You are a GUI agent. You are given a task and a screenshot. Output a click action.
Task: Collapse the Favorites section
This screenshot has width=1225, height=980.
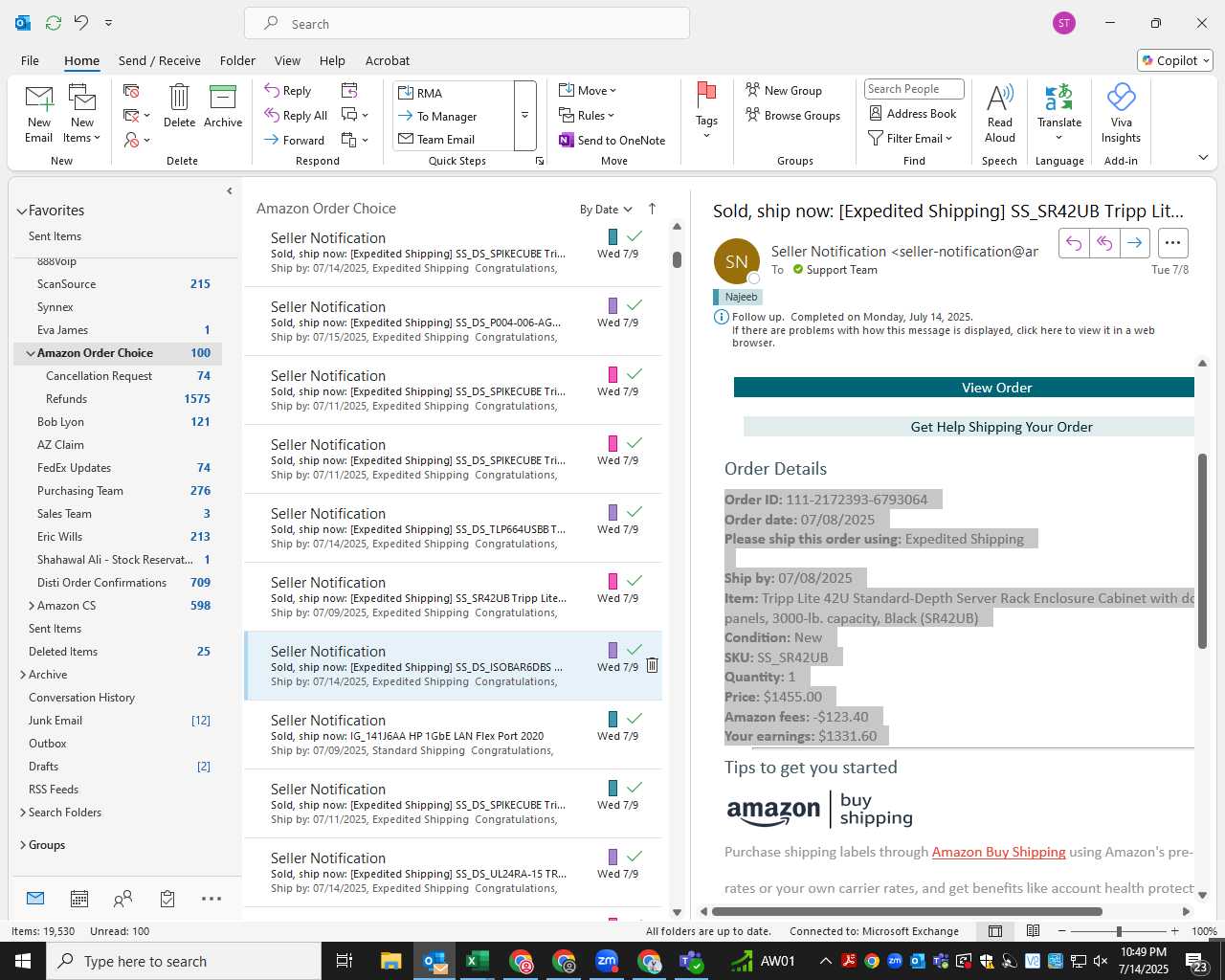coord(21,212)
